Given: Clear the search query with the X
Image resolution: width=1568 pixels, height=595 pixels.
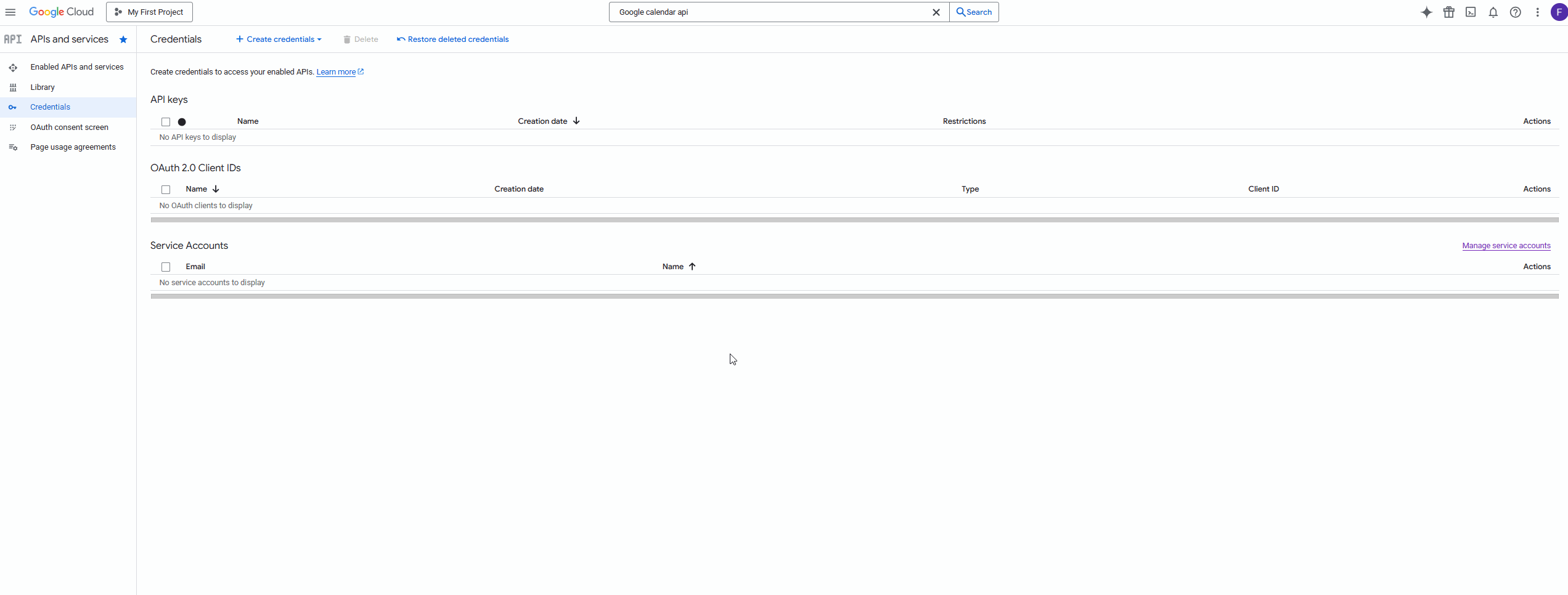Looking at the screenshot, I should 936,12.
